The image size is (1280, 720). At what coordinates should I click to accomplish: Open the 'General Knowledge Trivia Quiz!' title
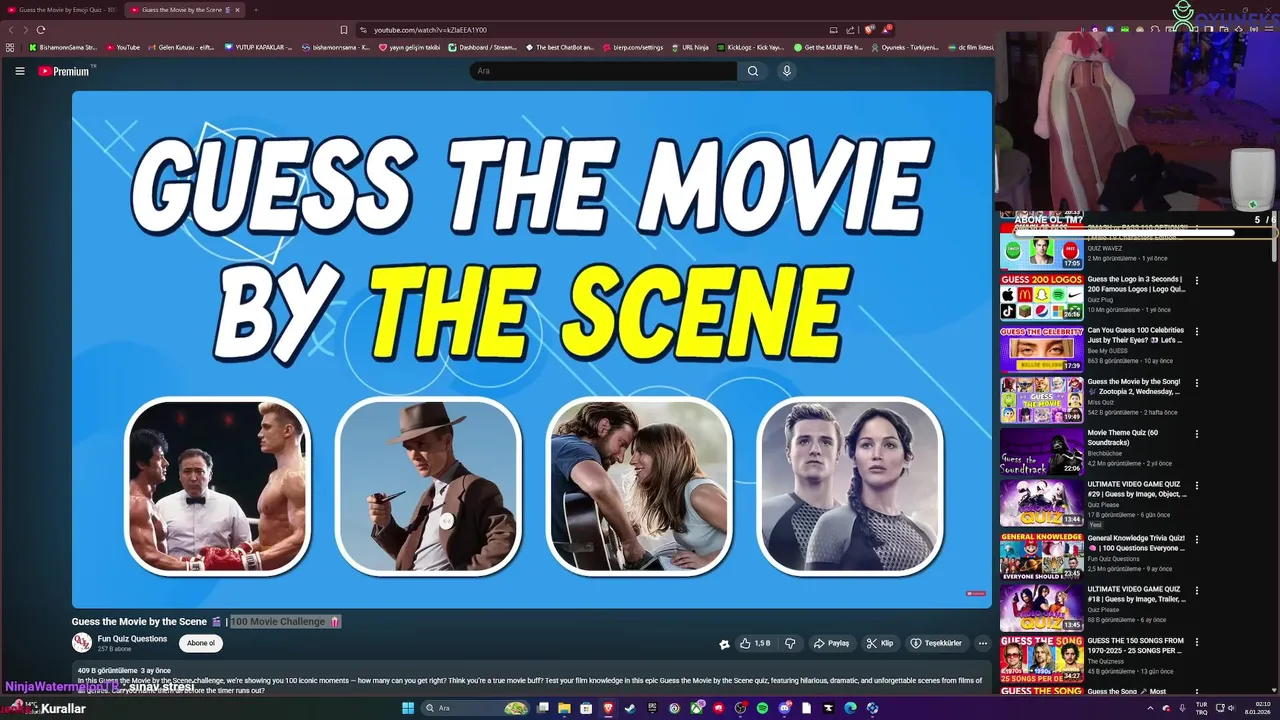pyautogui.click(x=1136, y=543)
